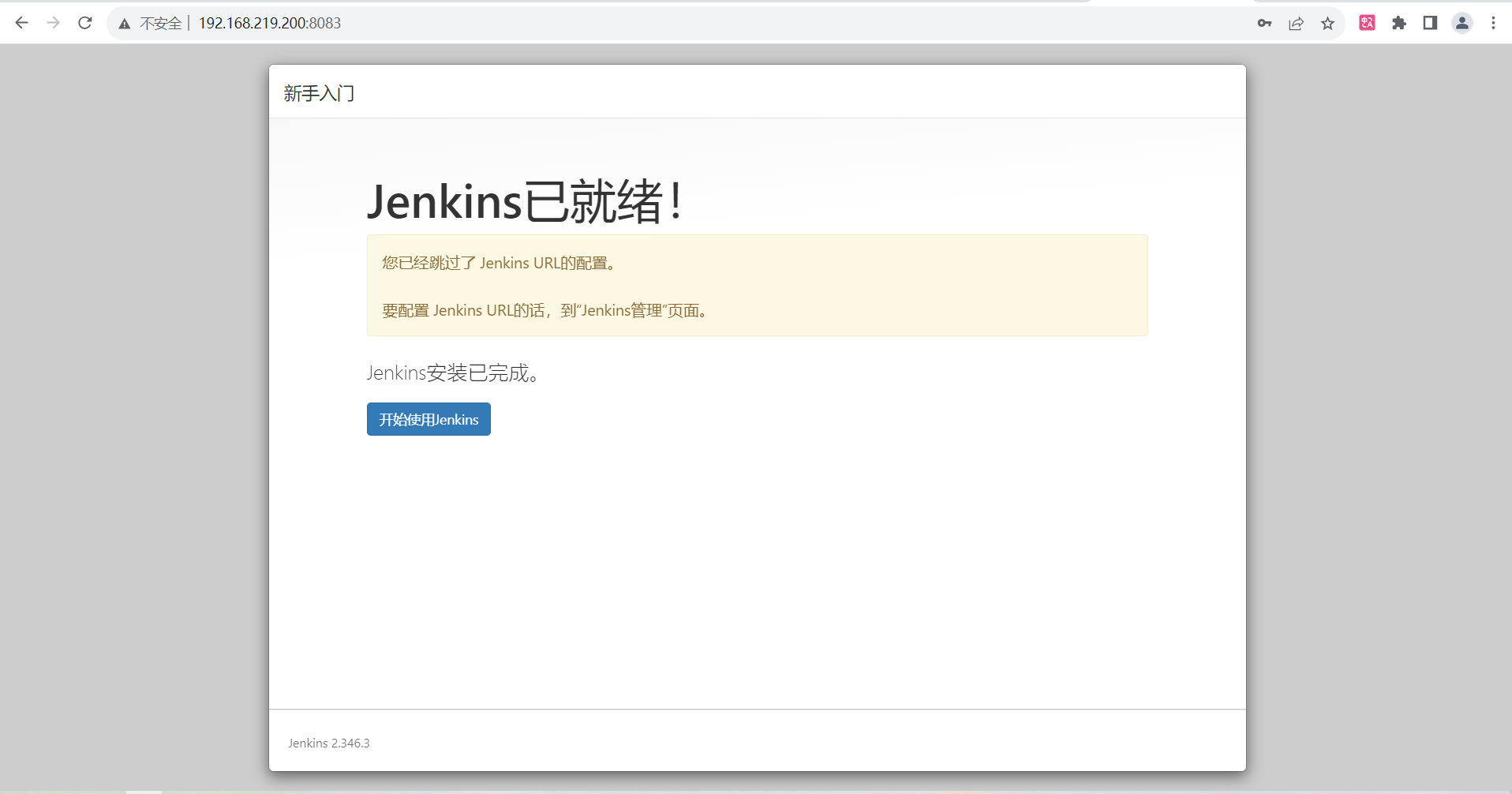Click the share page icon
The width and height of the screenshot is (1512, 794).
pyautogui.click(x=1296, y=23)
